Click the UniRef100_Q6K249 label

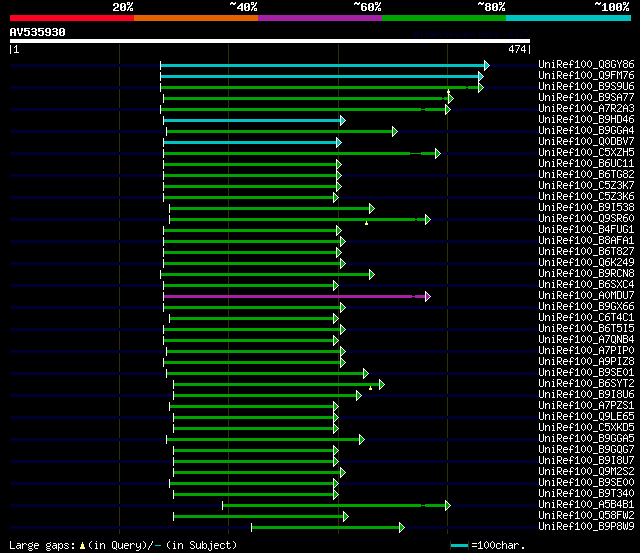(x=586, y=263)
